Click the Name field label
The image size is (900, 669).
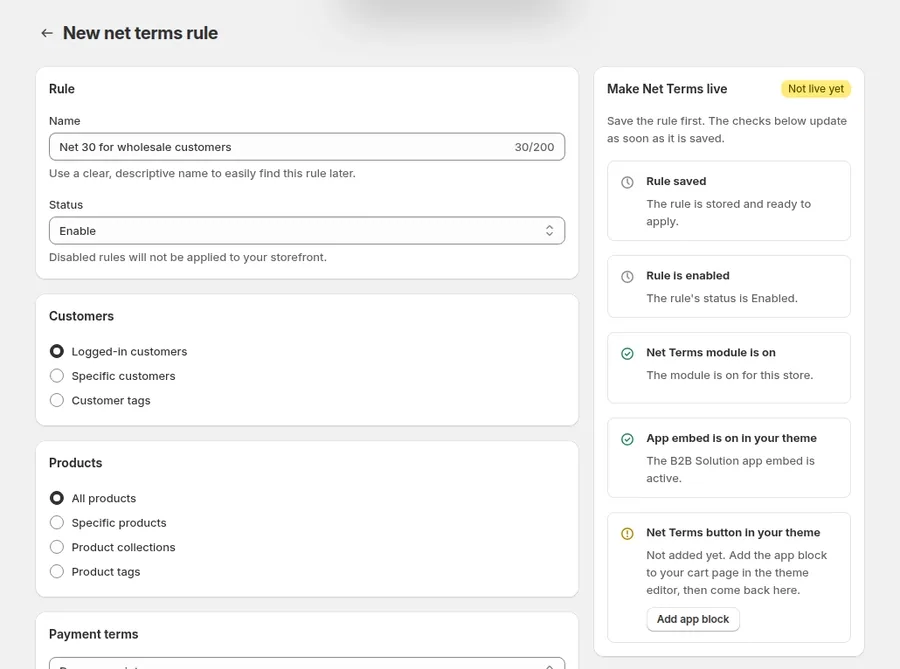coord(64,121)
